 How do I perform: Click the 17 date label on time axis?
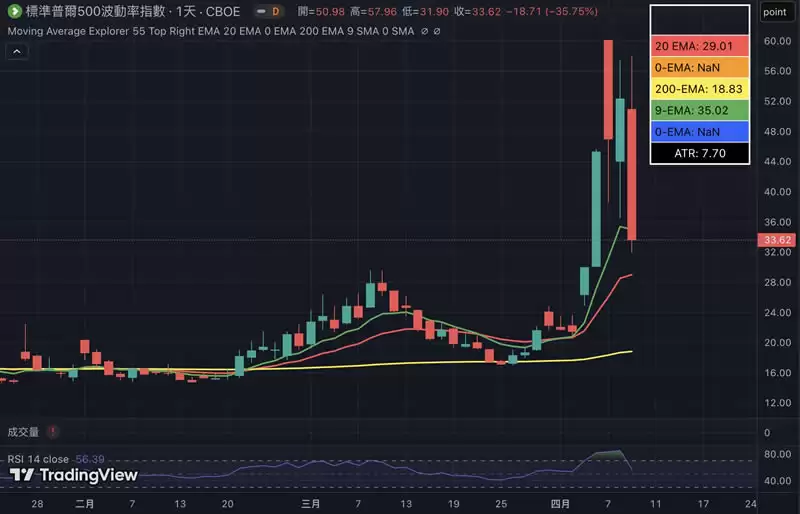click(703, 504)
